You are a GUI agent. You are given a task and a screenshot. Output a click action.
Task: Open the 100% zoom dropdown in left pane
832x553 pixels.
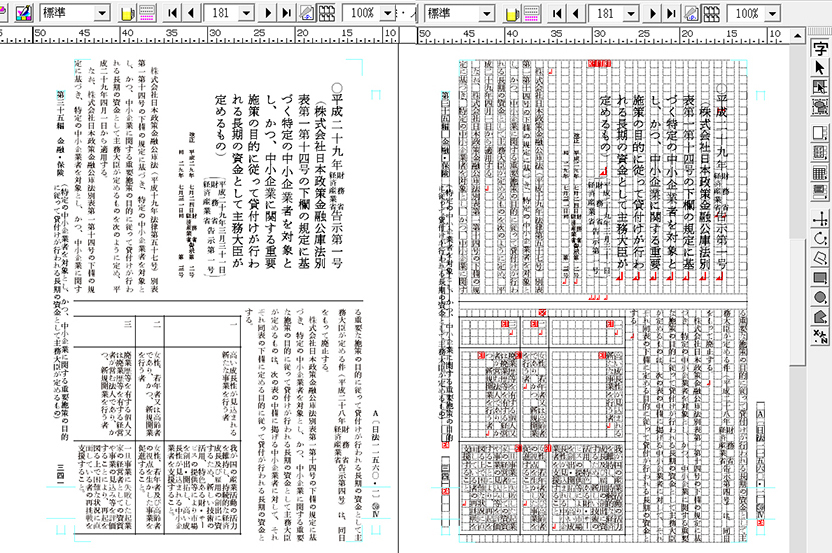tap(388, 13)
